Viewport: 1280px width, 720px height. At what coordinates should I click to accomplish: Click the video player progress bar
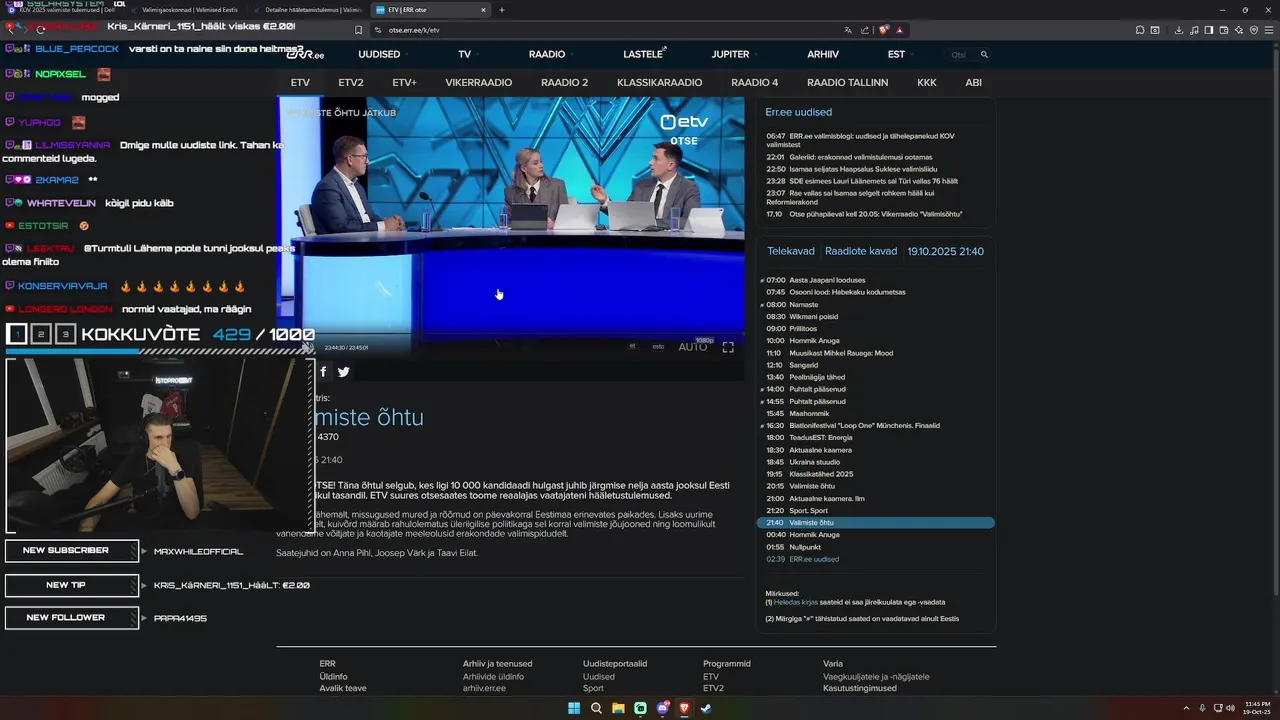(x=510, y=335)
